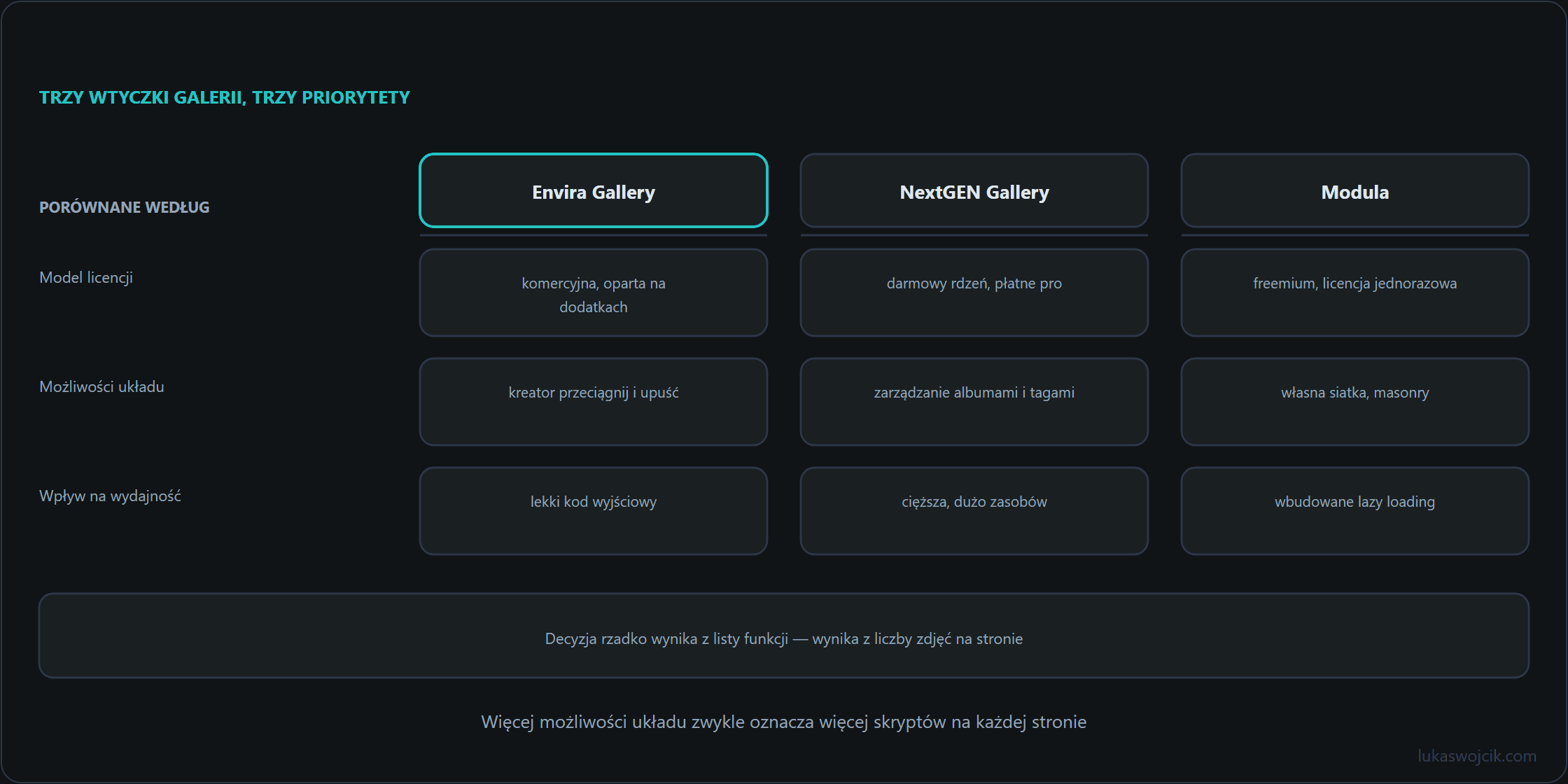Click the 'wbudowane lazy loading' cell
Viewport: 1568px width, 784px height.
click(x=1355, y=511)
